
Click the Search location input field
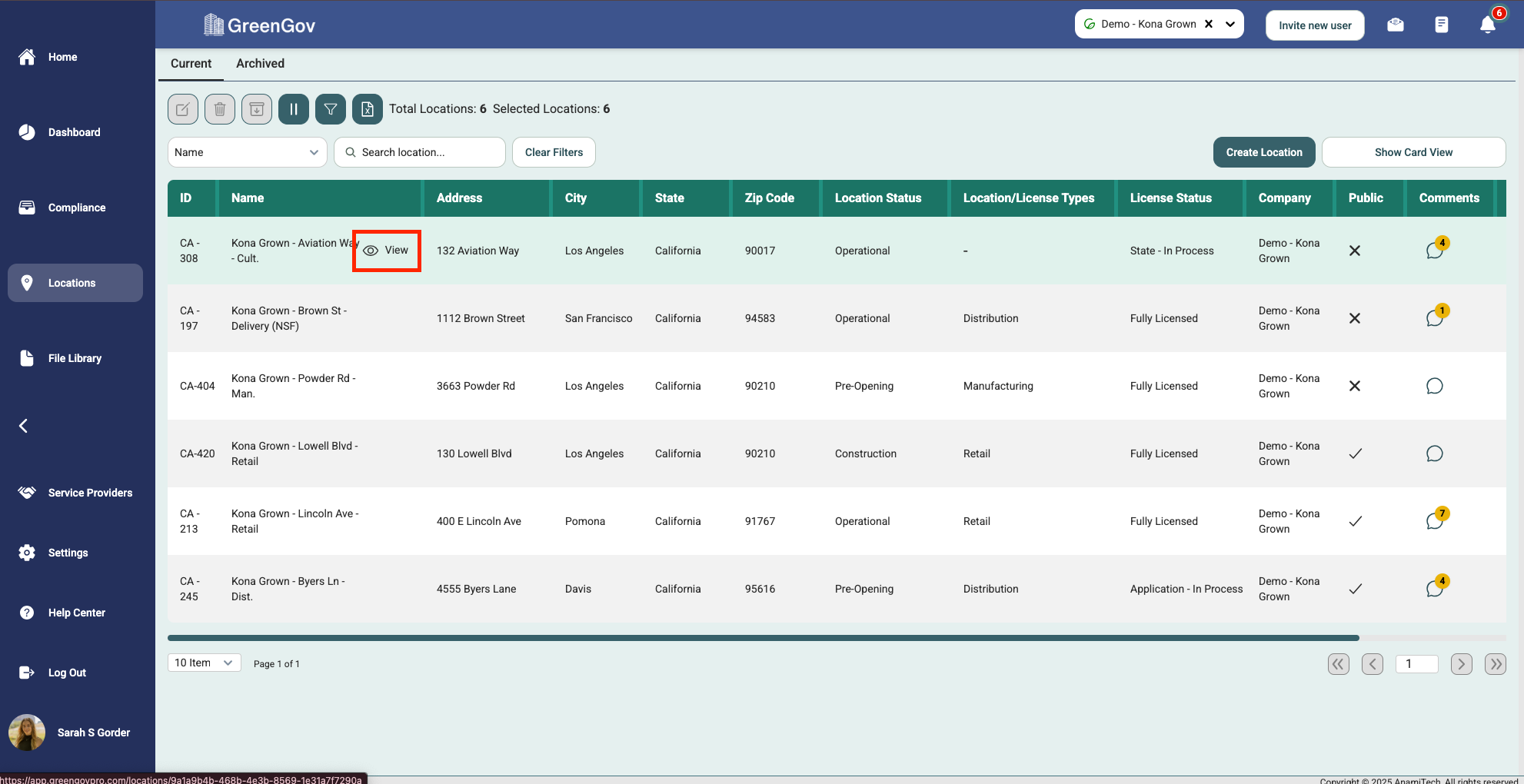click(420, 152)
